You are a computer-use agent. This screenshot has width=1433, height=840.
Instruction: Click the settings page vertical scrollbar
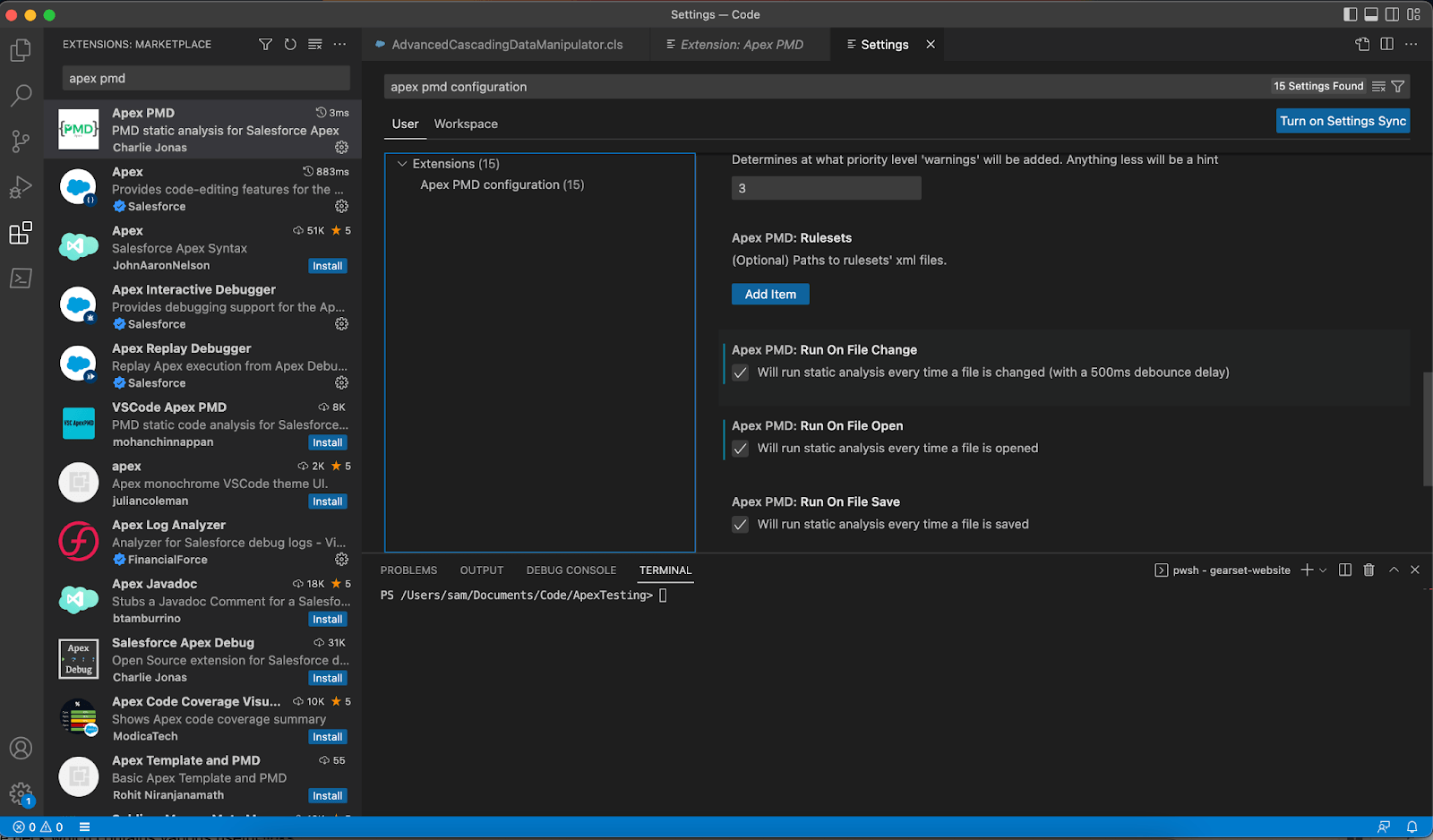pos(1427,428)
